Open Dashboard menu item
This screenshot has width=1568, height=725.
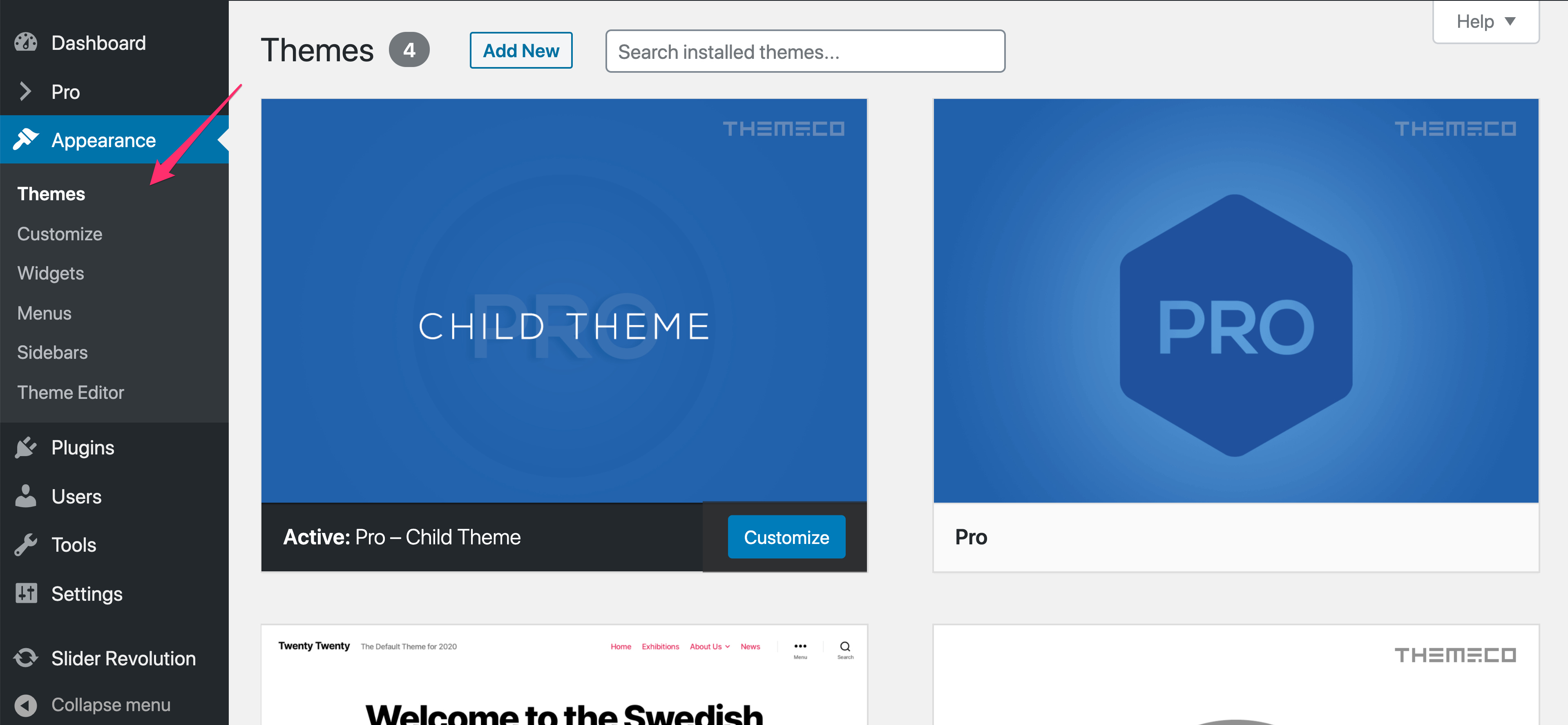coord(114,43)
